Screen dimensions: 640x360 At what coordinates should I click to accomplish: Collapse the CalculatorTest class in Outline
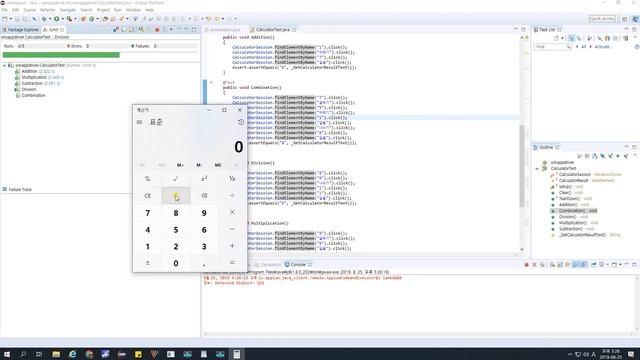point(537,169)
